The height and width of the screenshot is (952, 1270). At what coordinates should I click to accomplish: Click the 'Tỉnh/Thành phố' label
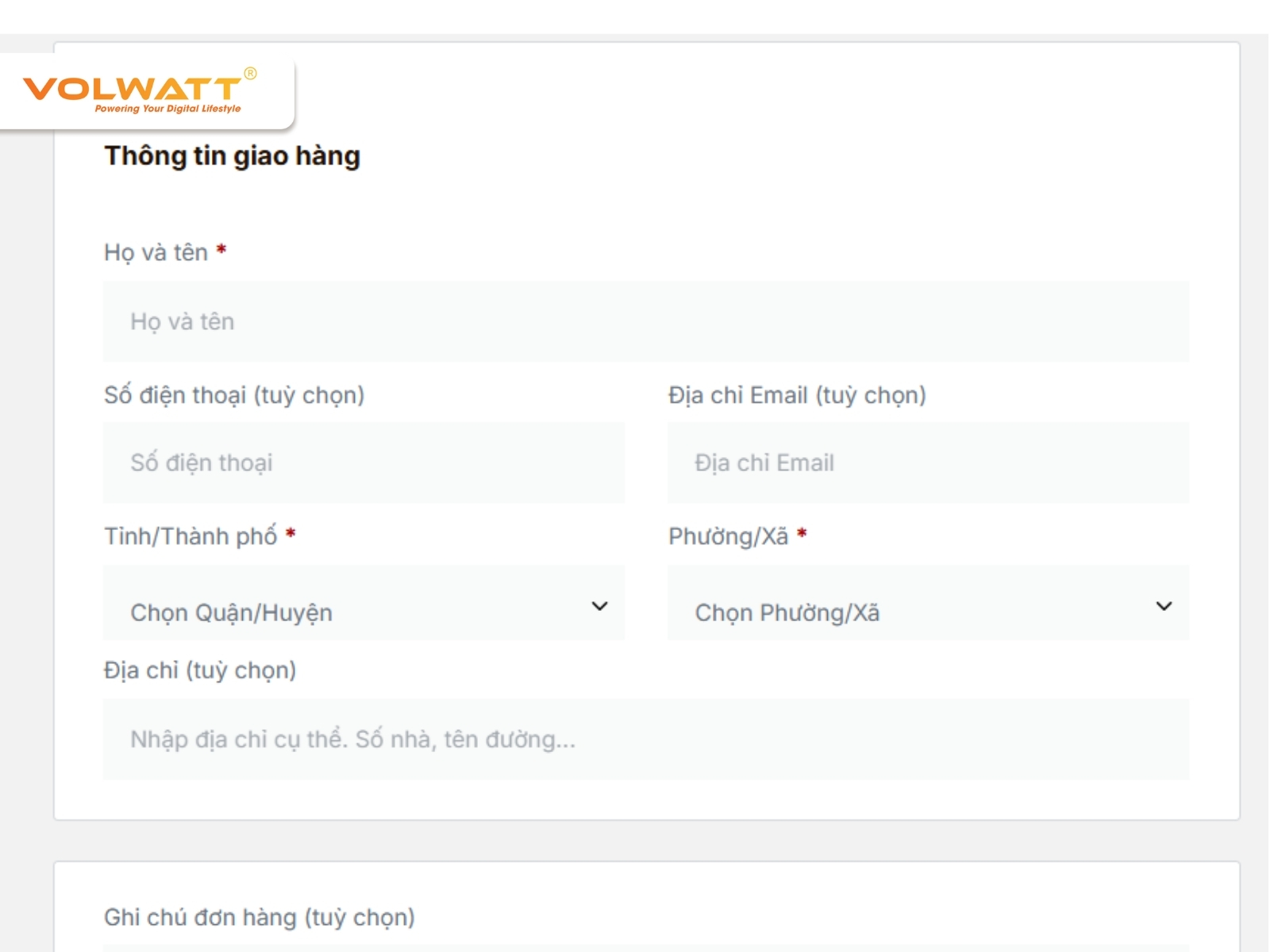[x=190, y=536]
